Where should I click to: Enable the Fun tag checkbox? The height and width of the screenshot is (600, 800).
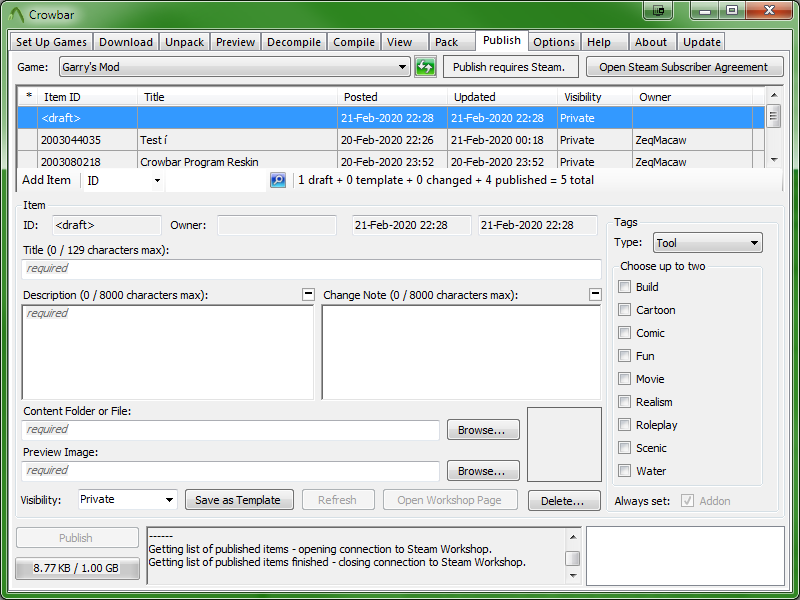(624, 356)
